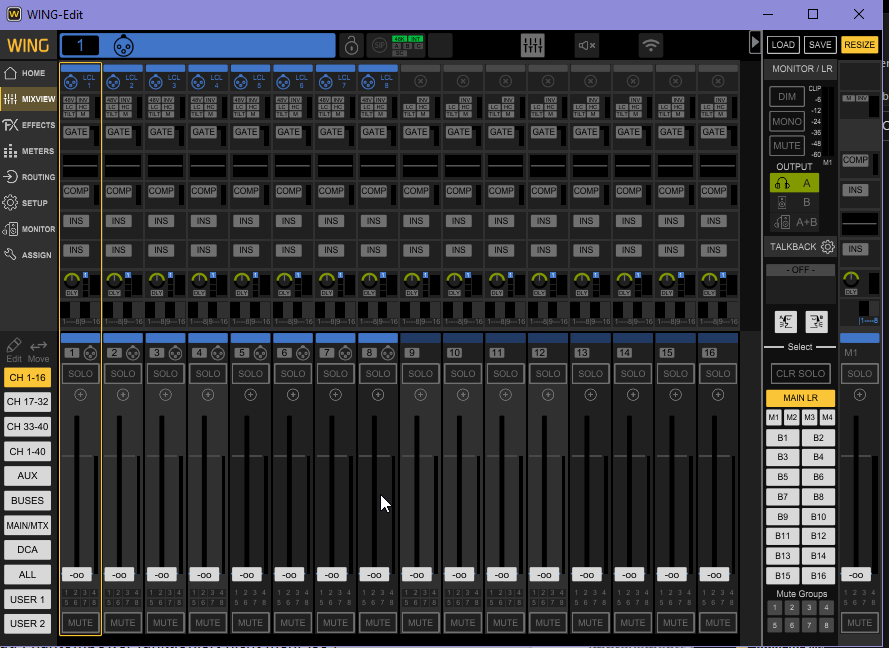The image size is (889, 648).
Task: Toggle the SIP solo-in-place icon
Action: tap(379, 45)
